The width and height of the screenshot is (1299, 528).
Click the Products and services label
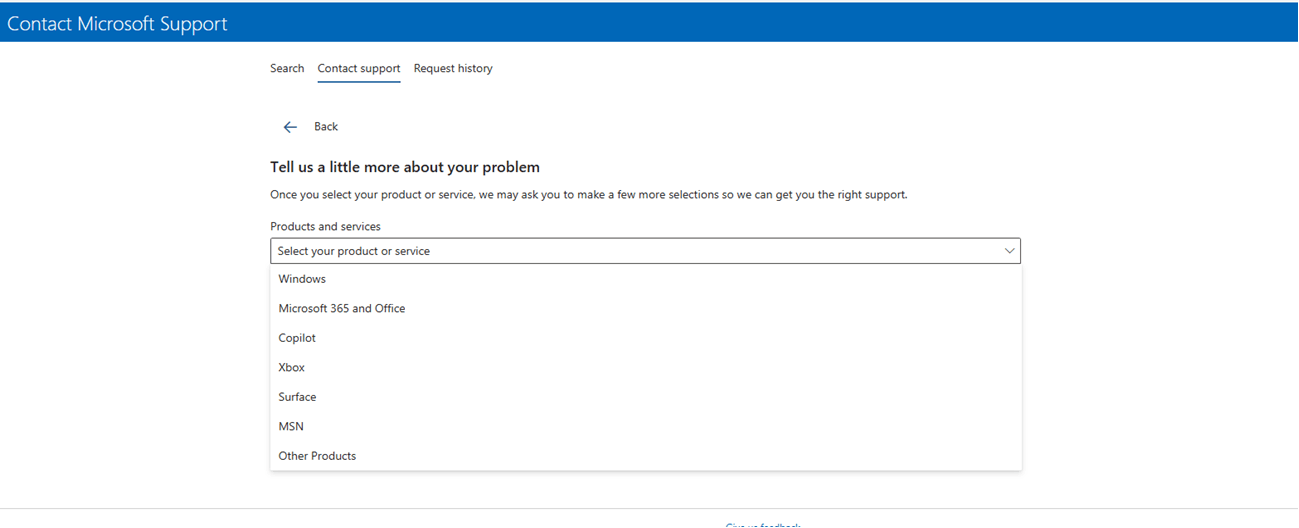pyautogui.click(x=325, y=227)
